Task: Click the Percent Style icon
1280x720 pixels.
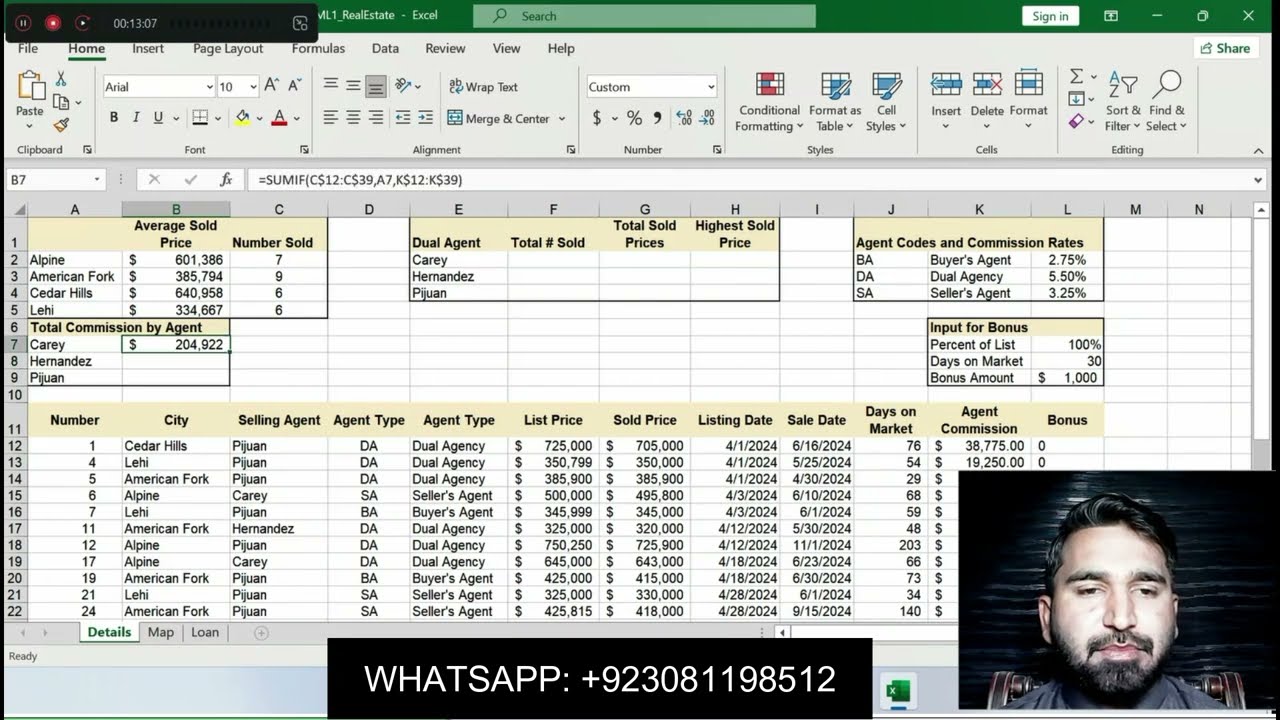Action: pyautogui.click(x=634, y=118)
